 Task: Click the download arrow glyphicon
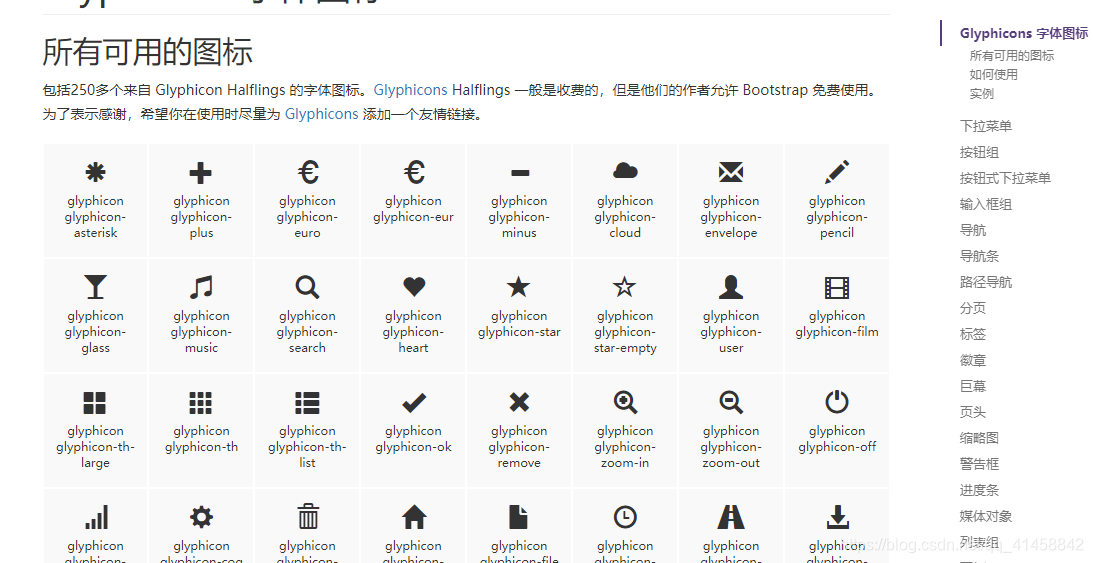coord(837,518)
